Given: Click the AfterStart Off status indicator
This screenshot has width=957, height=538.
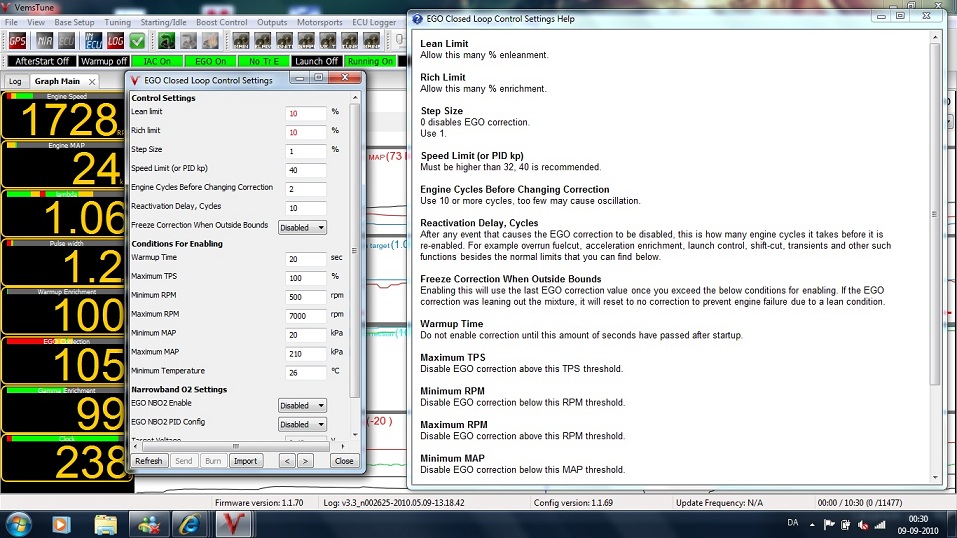Looking at the screenshot, I should (42, 61).
